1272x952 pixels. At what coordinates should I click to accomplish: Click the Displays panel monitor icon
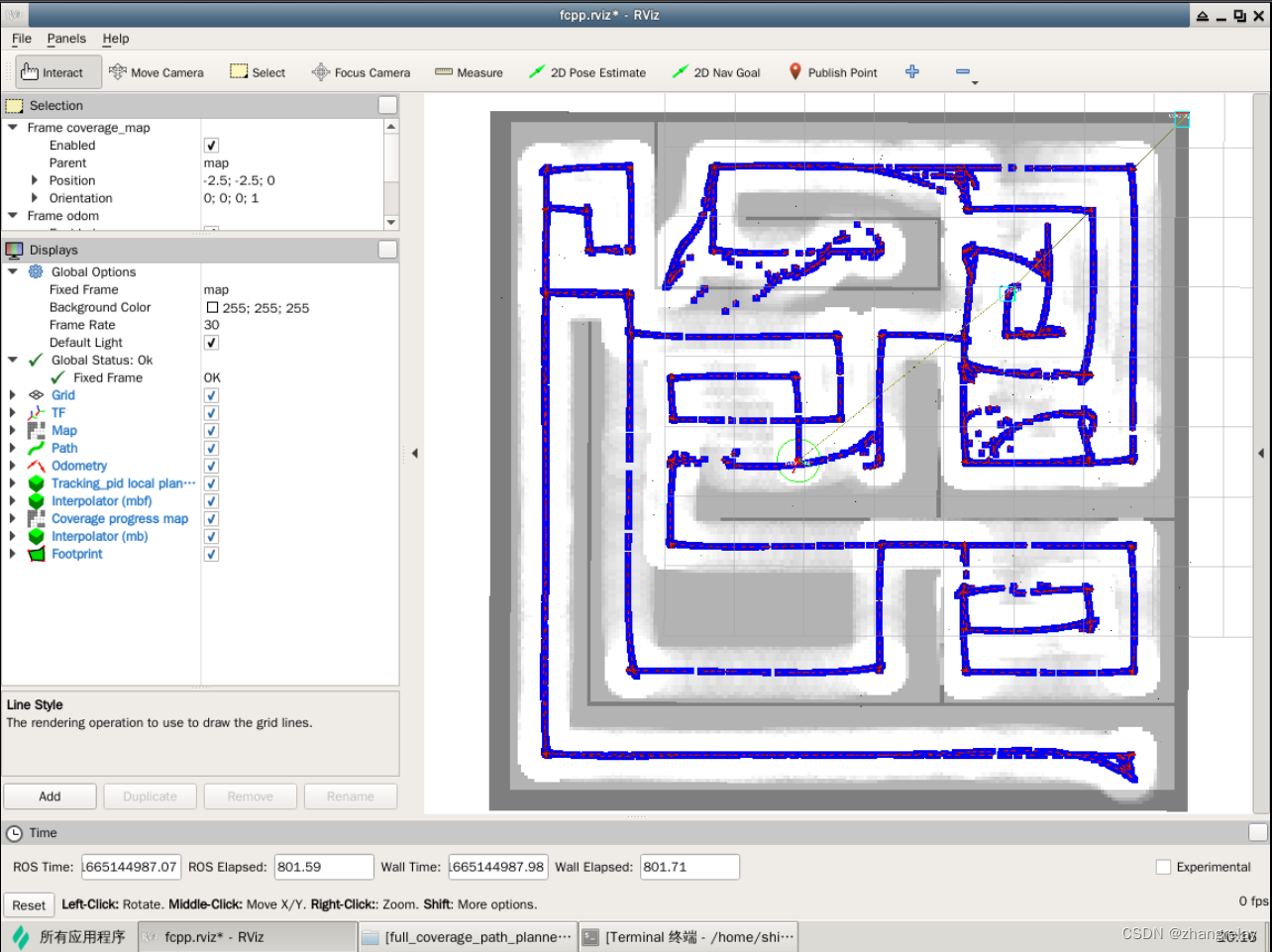[x=14, y=250]
